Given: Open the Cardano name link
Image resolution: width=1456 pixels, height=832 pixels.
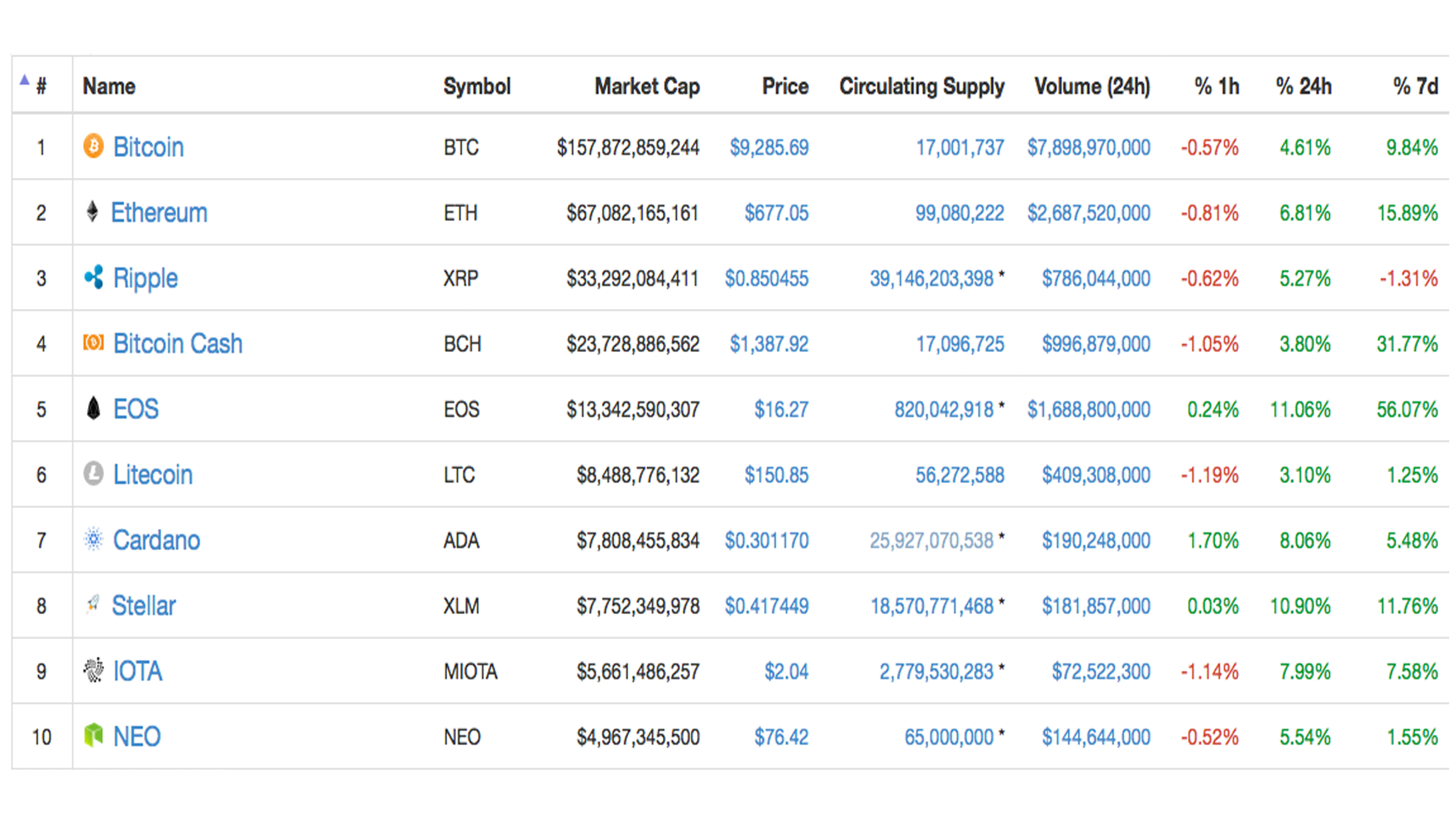Looking at the screenshot, I should [157, 540].
